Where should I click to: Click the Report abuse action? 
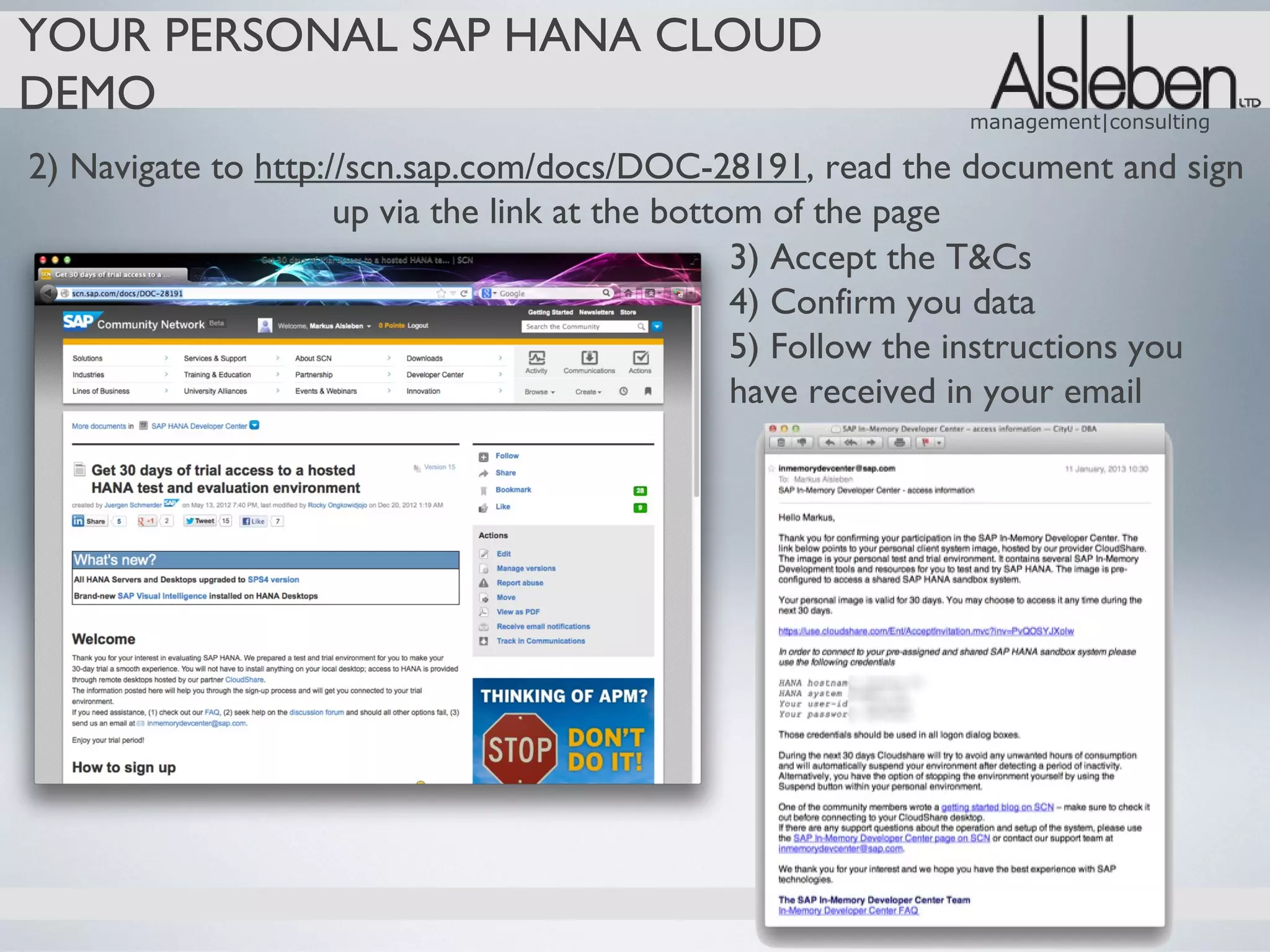coord(520,583)
